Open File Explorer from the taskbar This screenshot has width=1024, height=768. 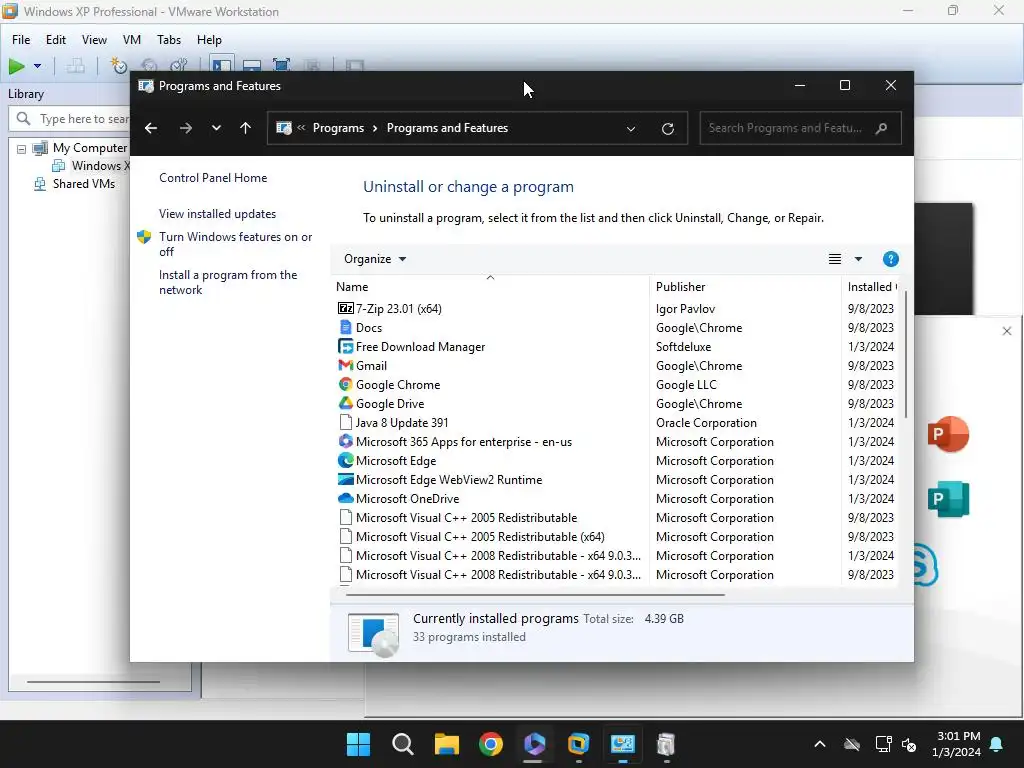tap(447, 744)
